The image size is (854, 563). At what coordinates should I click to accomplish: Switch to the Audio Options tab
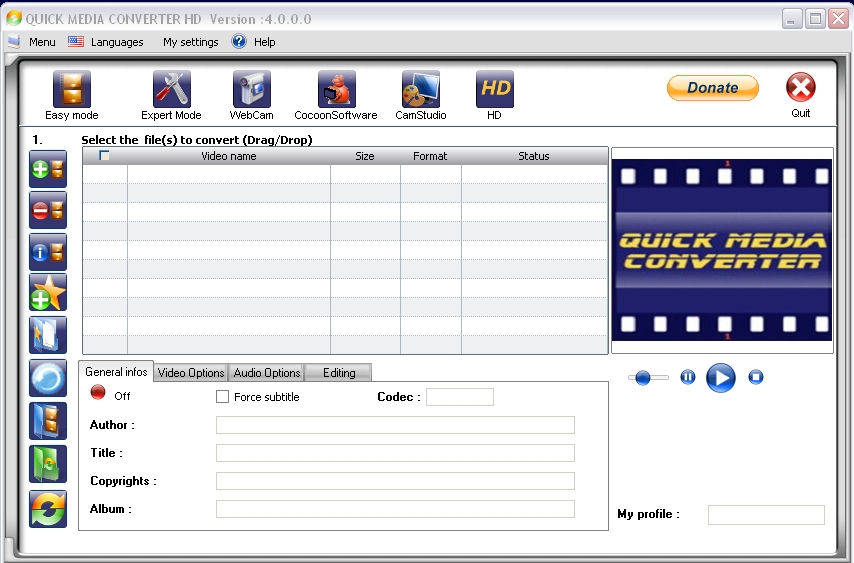point(267,373)
